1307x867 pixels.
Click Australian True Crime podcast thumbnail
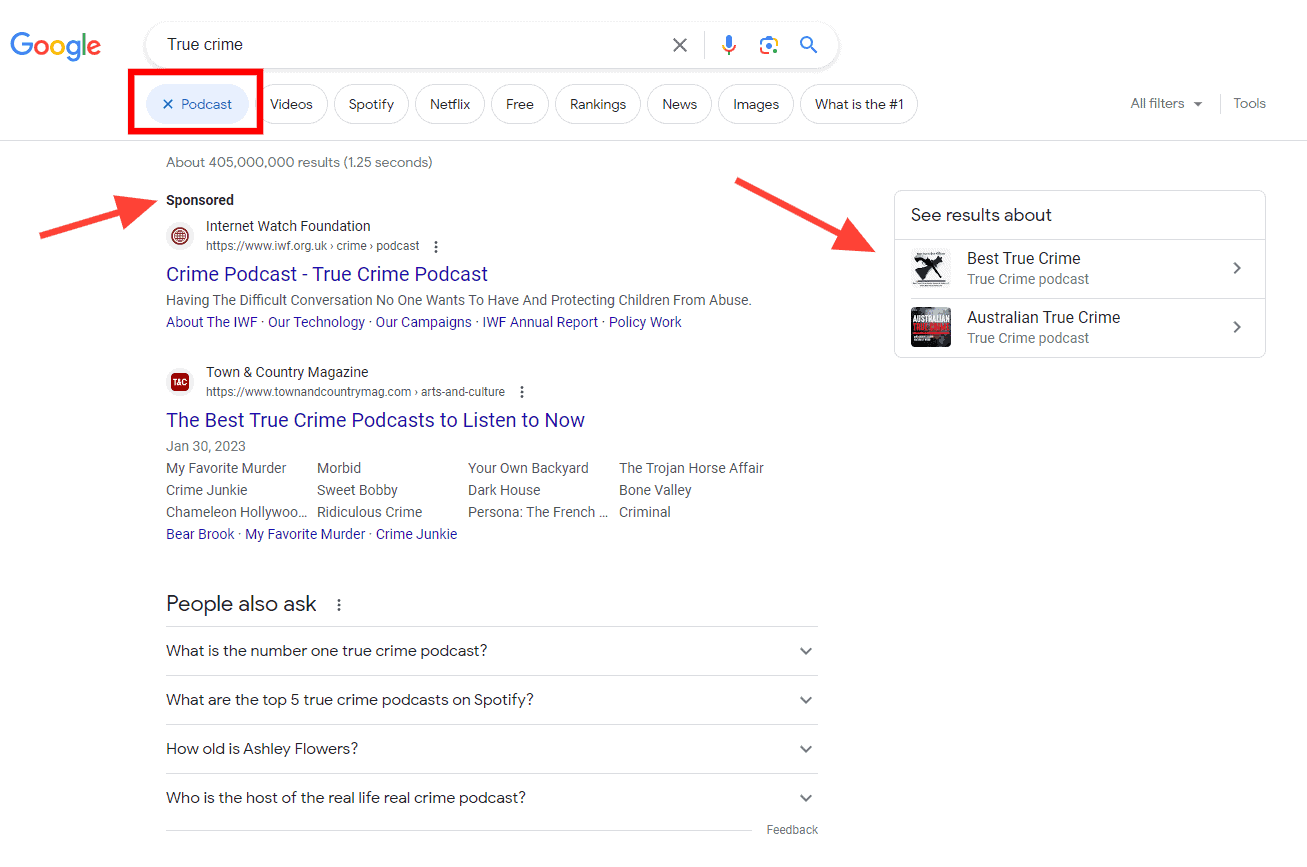(x=931, y=327)
